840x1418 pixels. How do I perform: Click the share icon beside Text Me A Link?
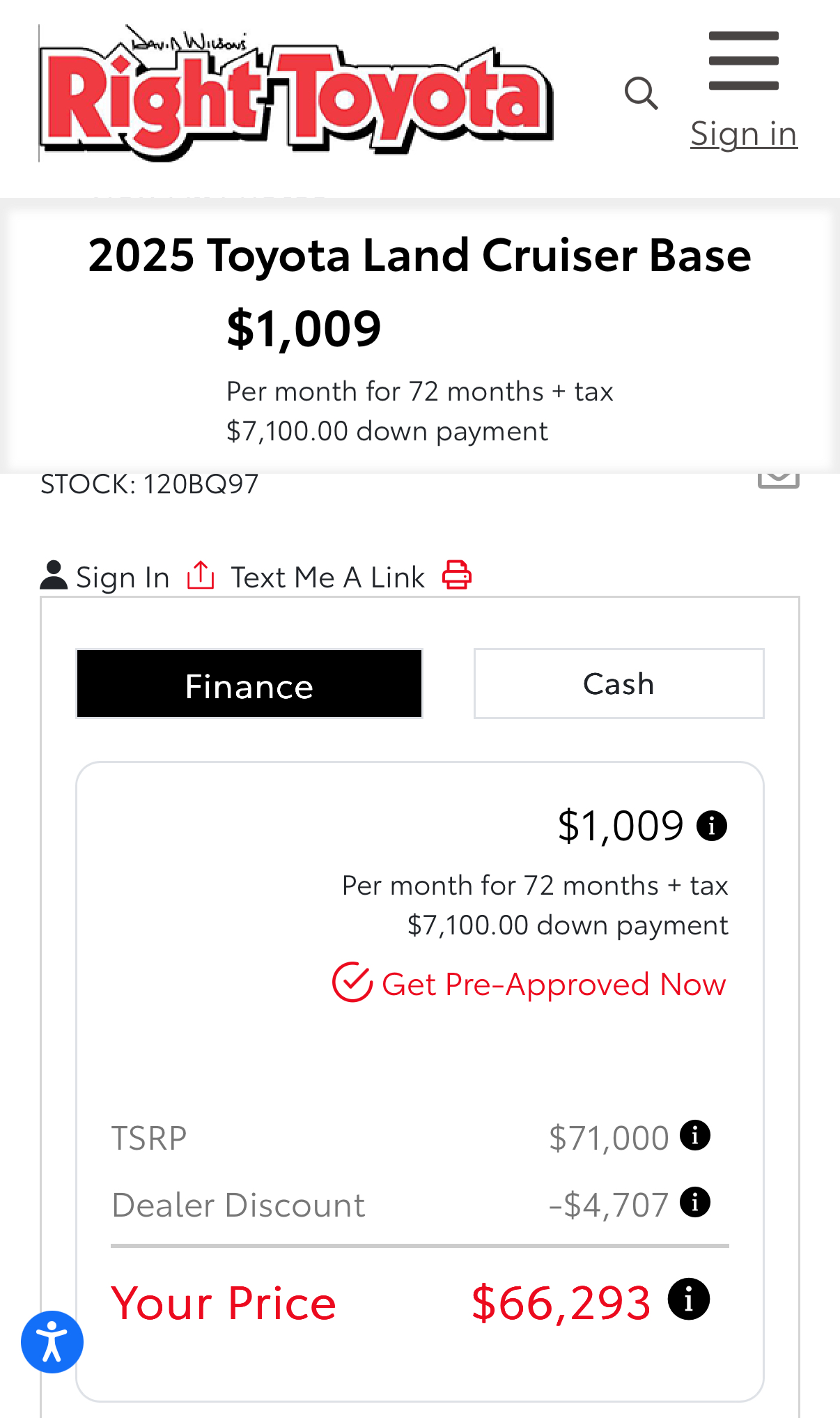(x=201, y=576)
